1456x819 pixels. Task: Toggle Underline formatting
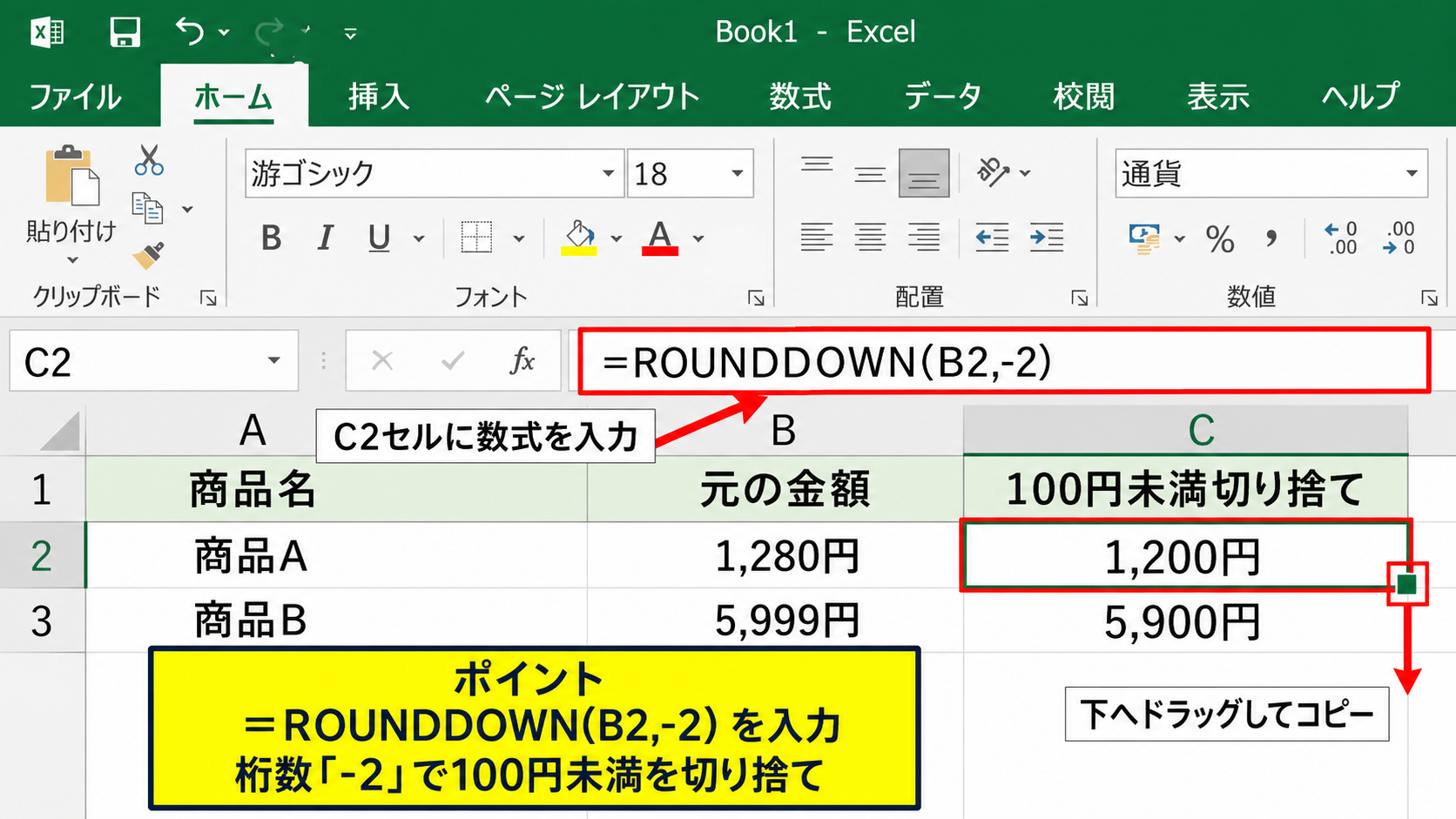[x=379, y=238]
